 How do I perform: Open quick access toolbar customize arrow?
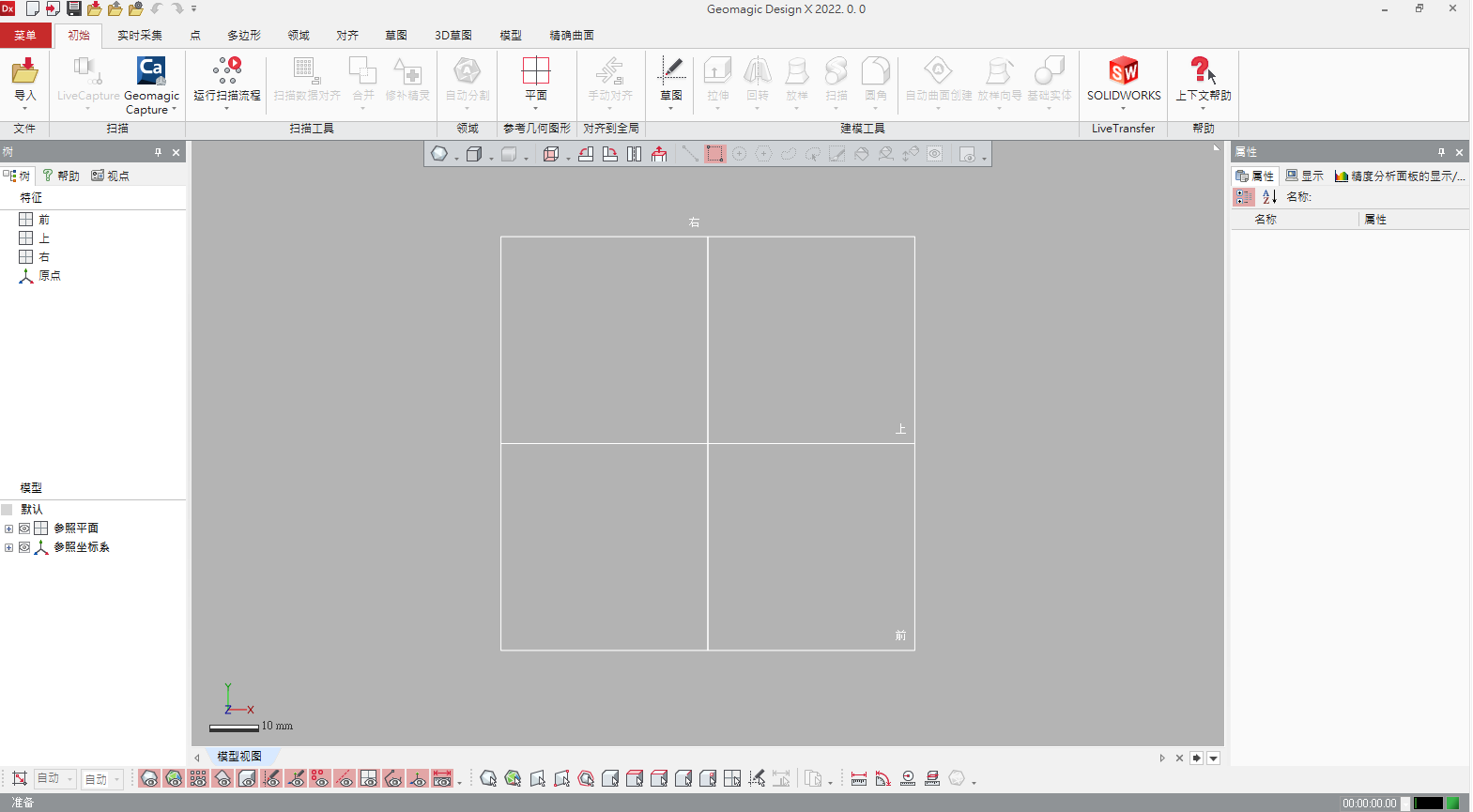[194, 8]
